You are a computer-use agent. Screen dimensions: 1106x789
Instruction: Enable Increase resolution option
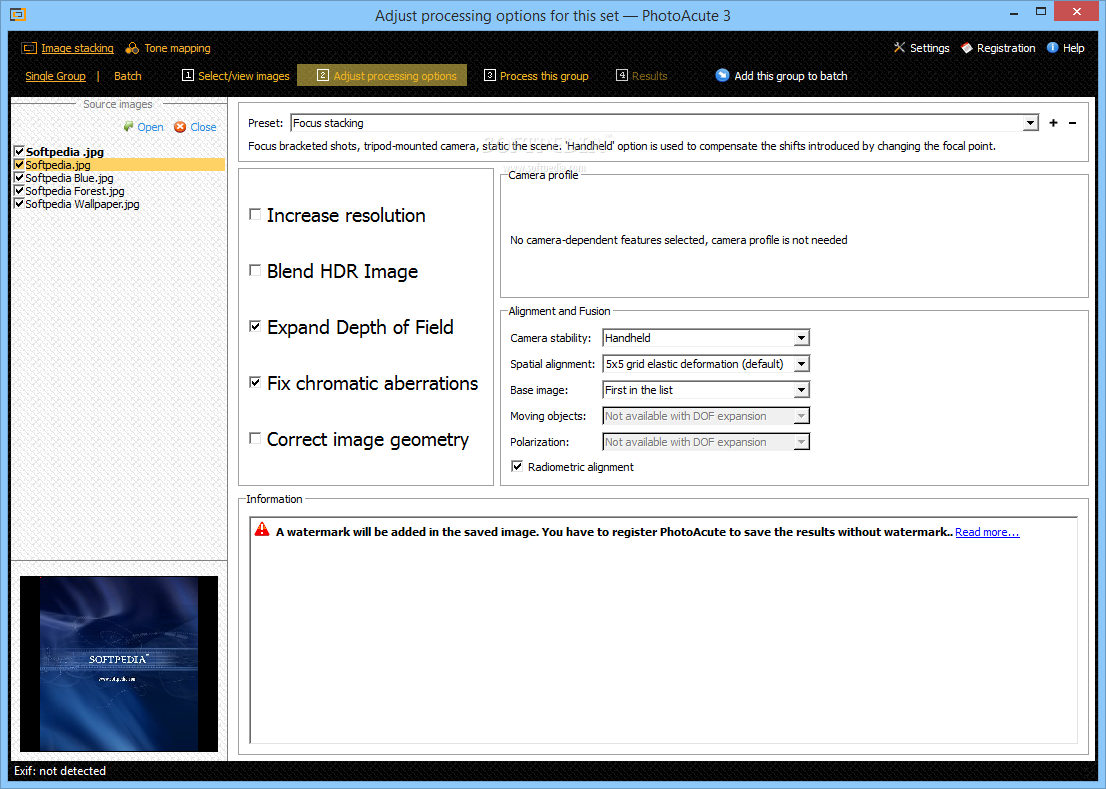(255, 214)
